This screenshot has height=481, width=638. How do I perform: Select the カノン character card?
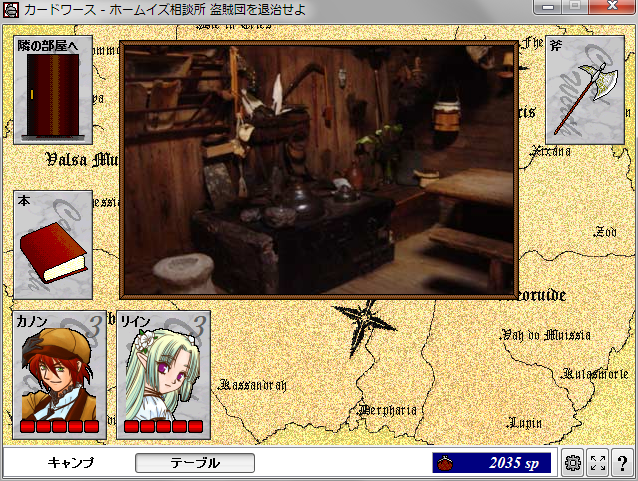(59, 375)
